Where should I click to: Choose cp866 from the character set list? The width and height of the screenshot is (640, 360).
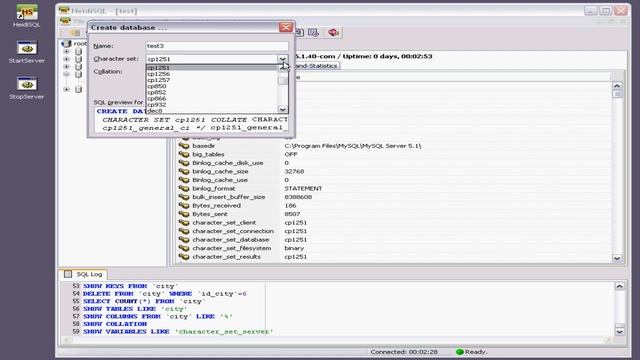212,98
